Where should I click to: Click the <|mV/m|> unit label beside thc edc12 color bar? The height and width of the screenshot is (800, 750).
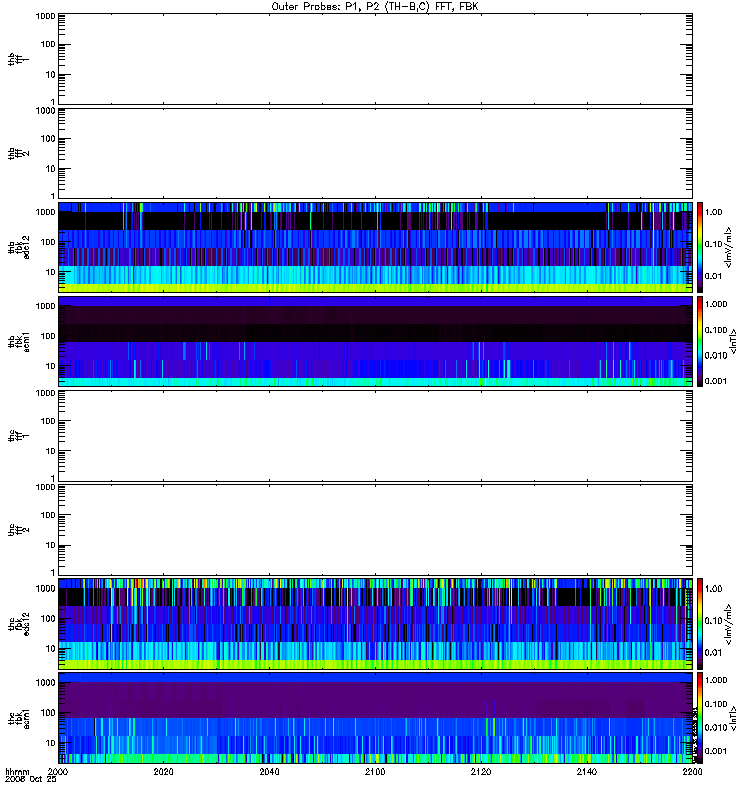(729, 623)
